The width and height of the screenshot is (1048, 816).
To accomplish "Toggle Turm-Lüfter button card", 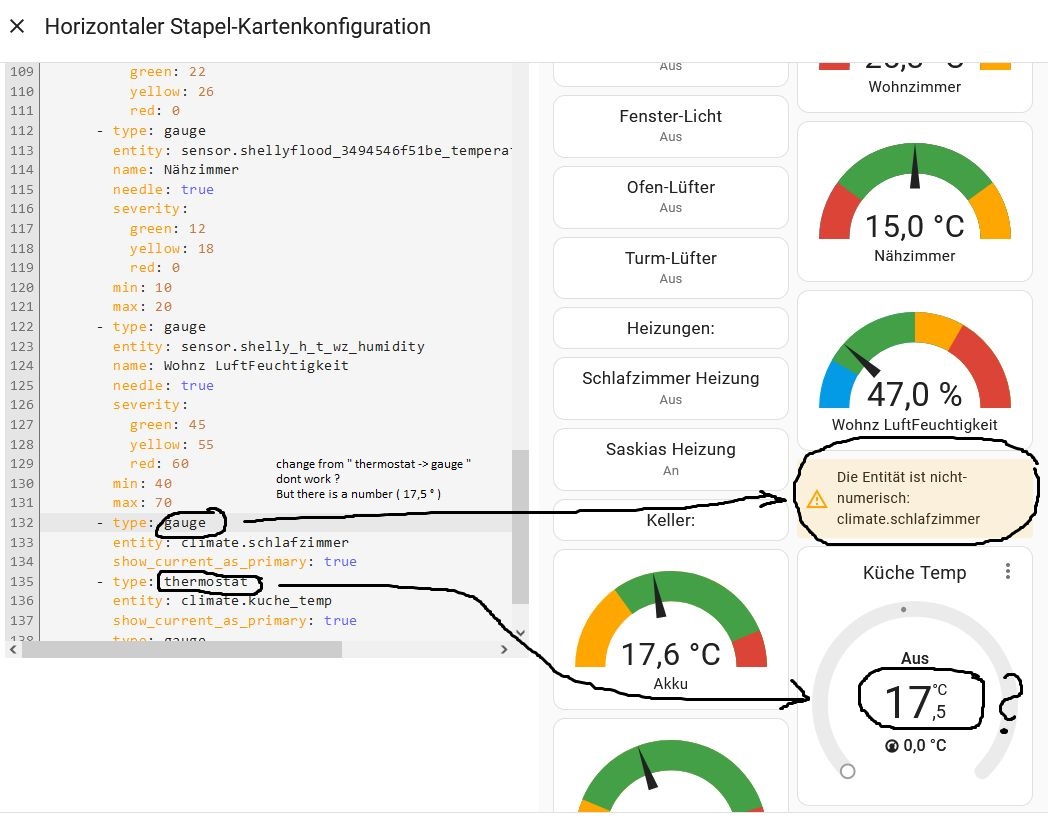I will pos(670,267).
